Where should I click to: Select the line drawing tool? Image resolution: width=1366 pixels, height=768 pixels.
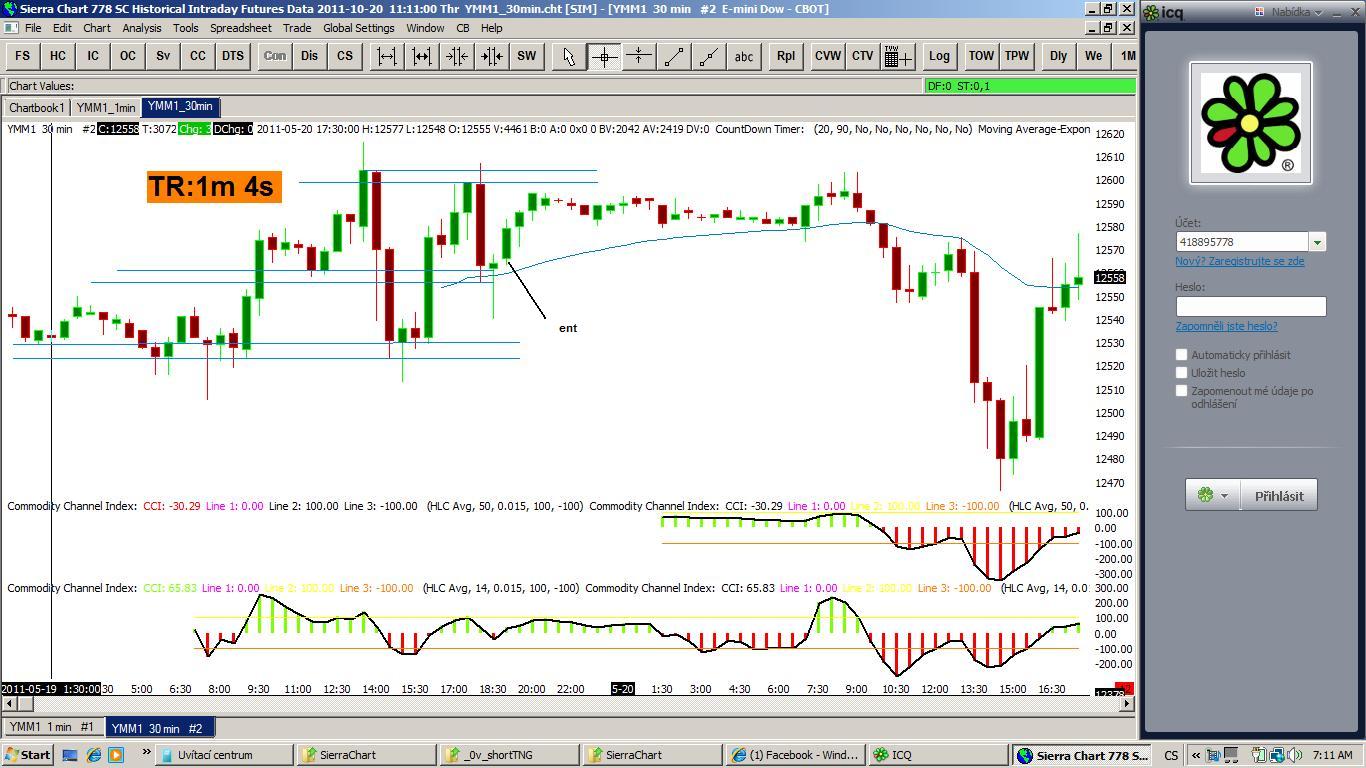click(x=673, y=56)
